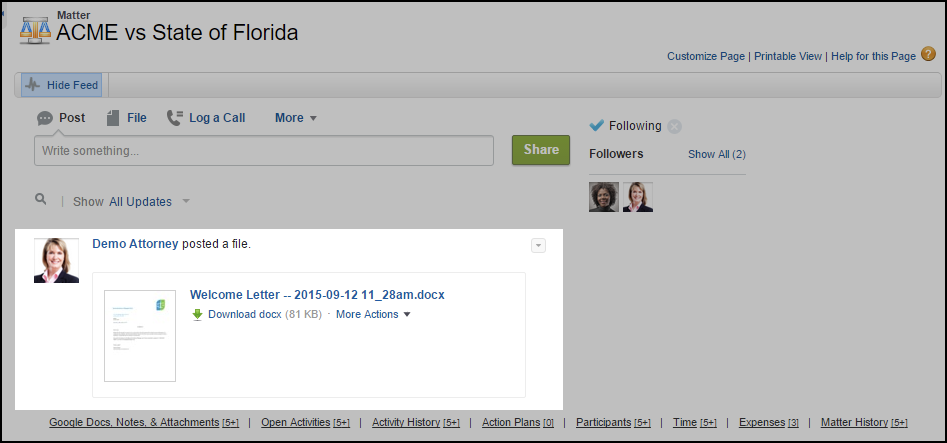Click the Matter scales icon
The width and height of the screenshot is (947, 443).
click(36, 28)
